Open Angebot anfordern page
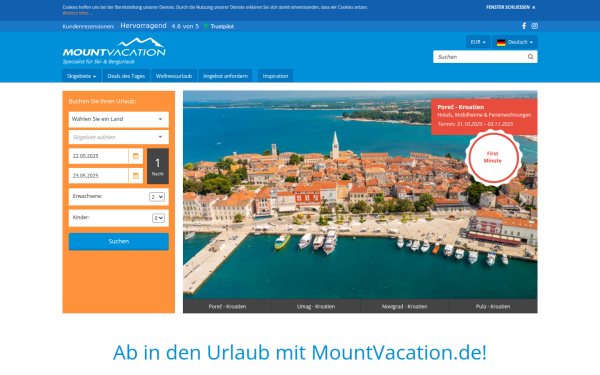The width and height of the screenshot is (600, 375). [x=225, y=76]
